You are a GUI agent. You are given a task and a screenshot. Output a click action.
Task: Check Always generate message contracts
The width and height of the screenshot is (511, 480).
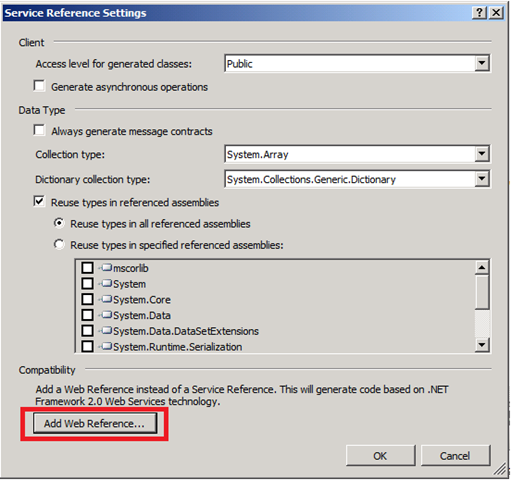[39, 130]
